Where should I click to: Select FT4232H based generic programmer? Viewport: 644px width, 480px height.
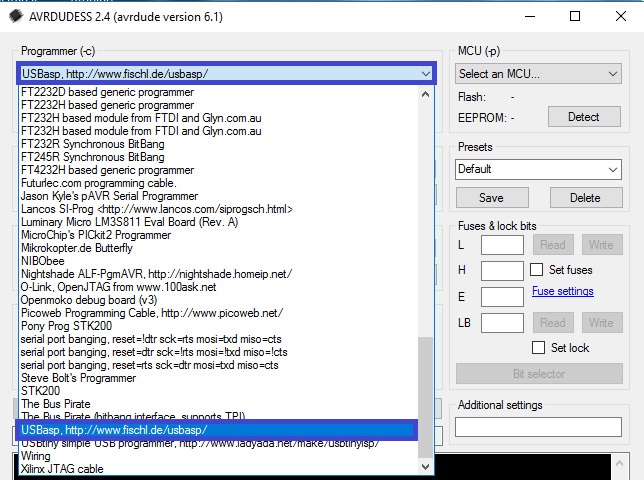pos(219,170)
